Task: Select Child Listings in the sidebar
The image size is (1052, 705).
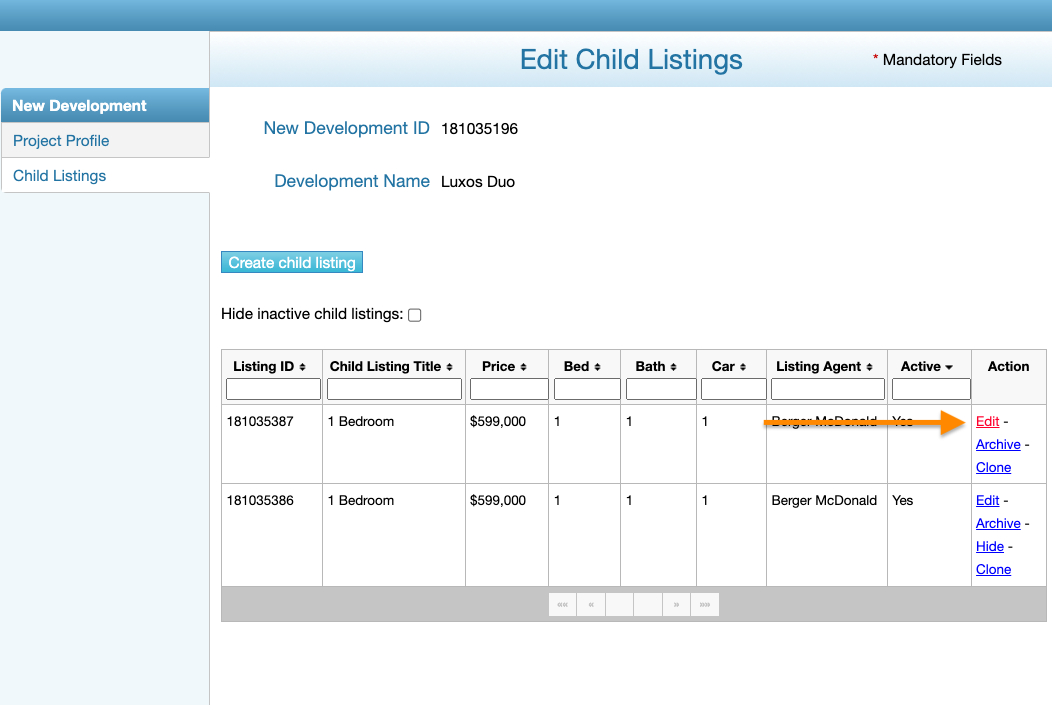Action: (59, 176)
